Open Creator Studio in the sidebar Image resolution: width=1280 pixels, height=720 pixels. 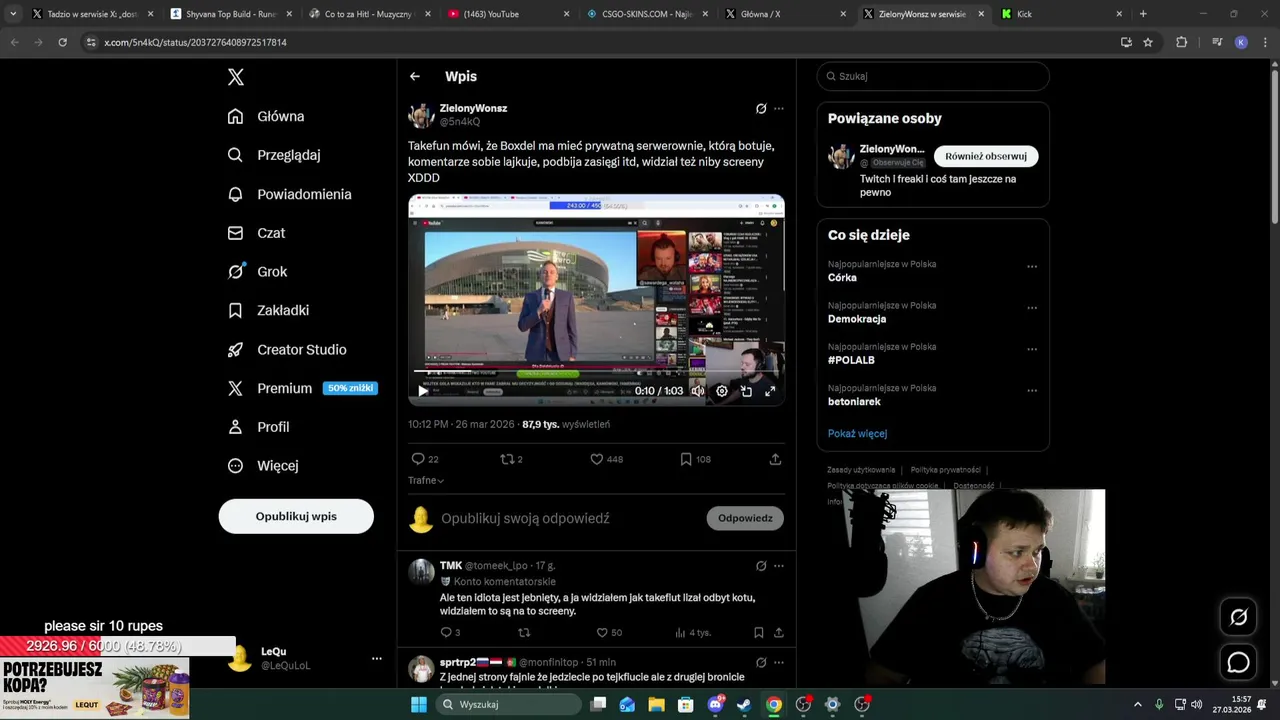(287, 349)
